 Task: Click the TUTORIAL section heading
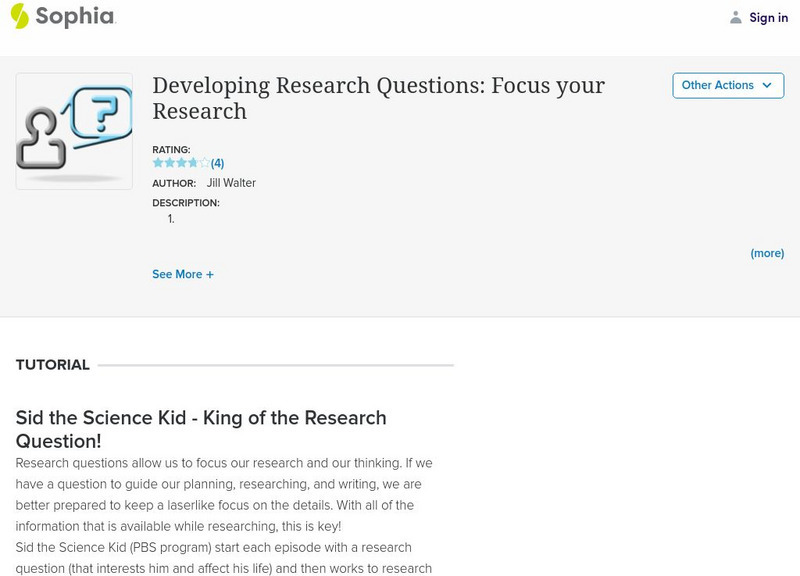(53, 365)
